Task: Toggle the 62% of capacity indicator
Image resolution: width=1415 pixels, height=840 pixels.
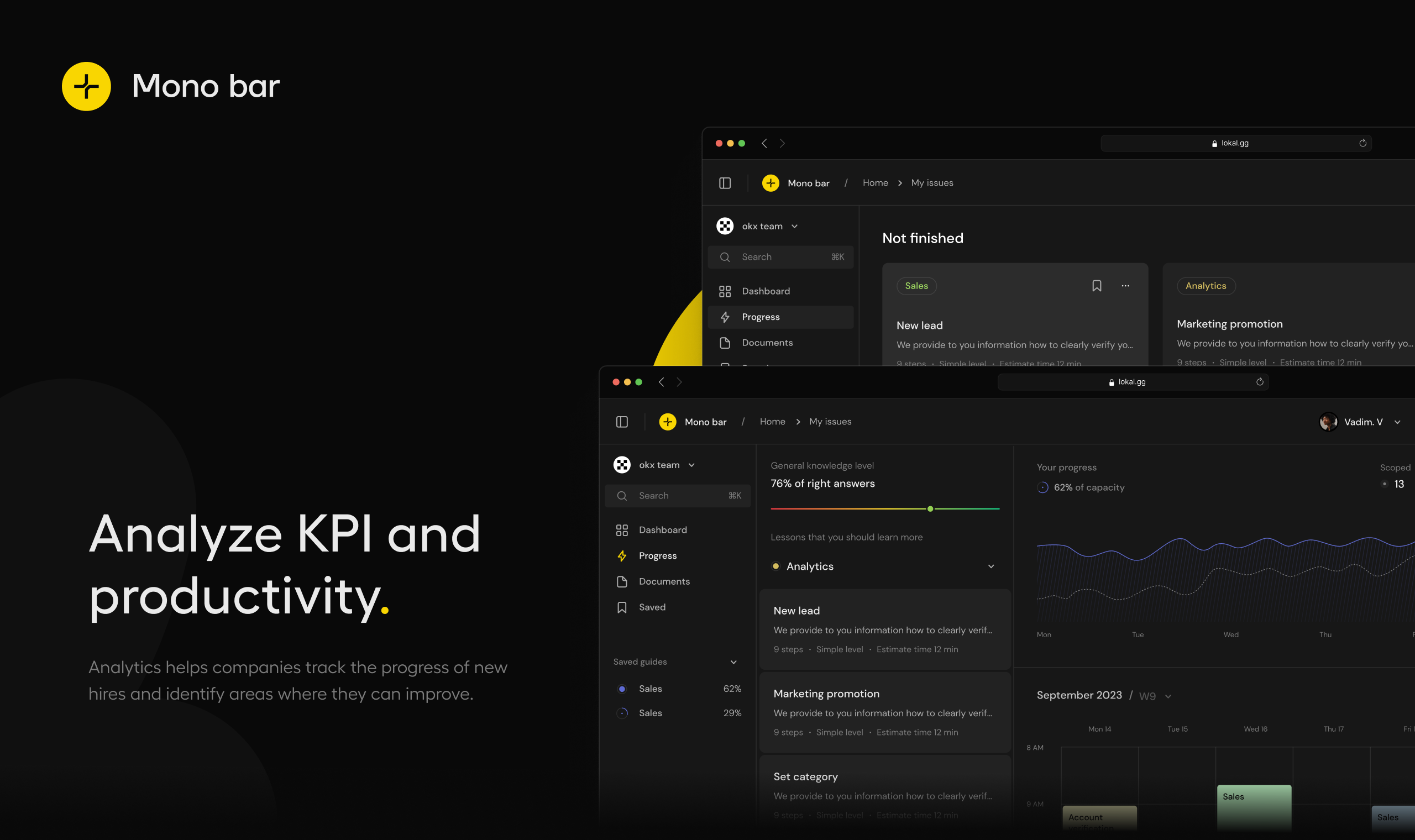Action: (x=1042, y=487)
